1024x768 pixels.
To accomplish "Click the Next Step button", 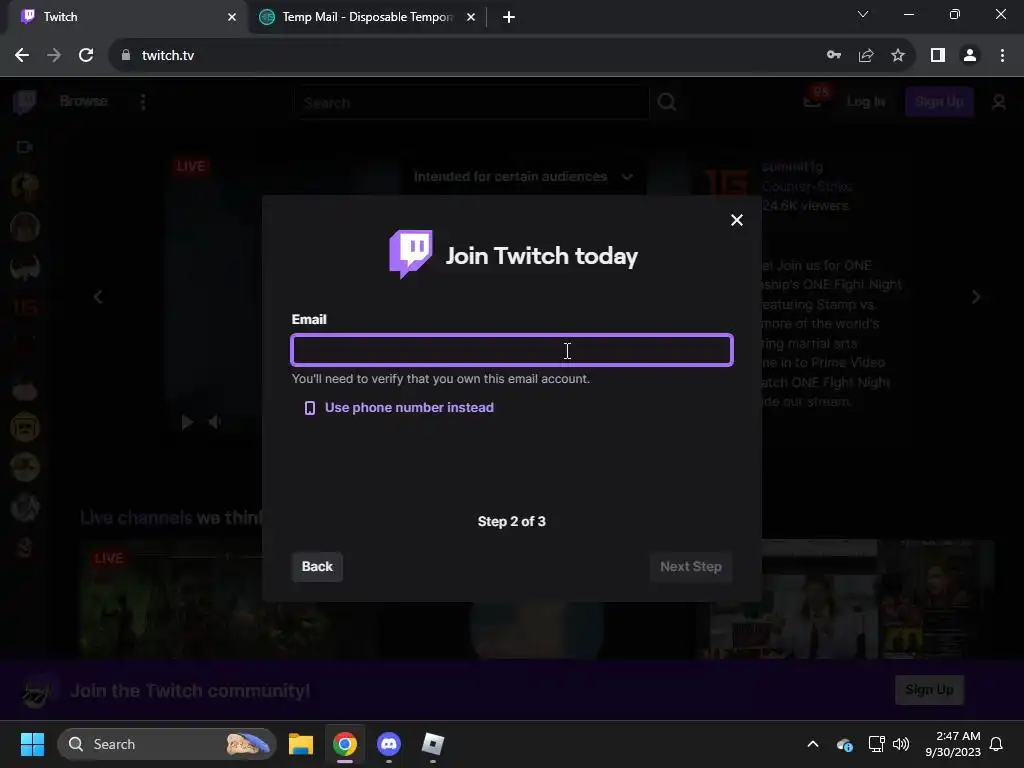I will click(x=690, y=566).
